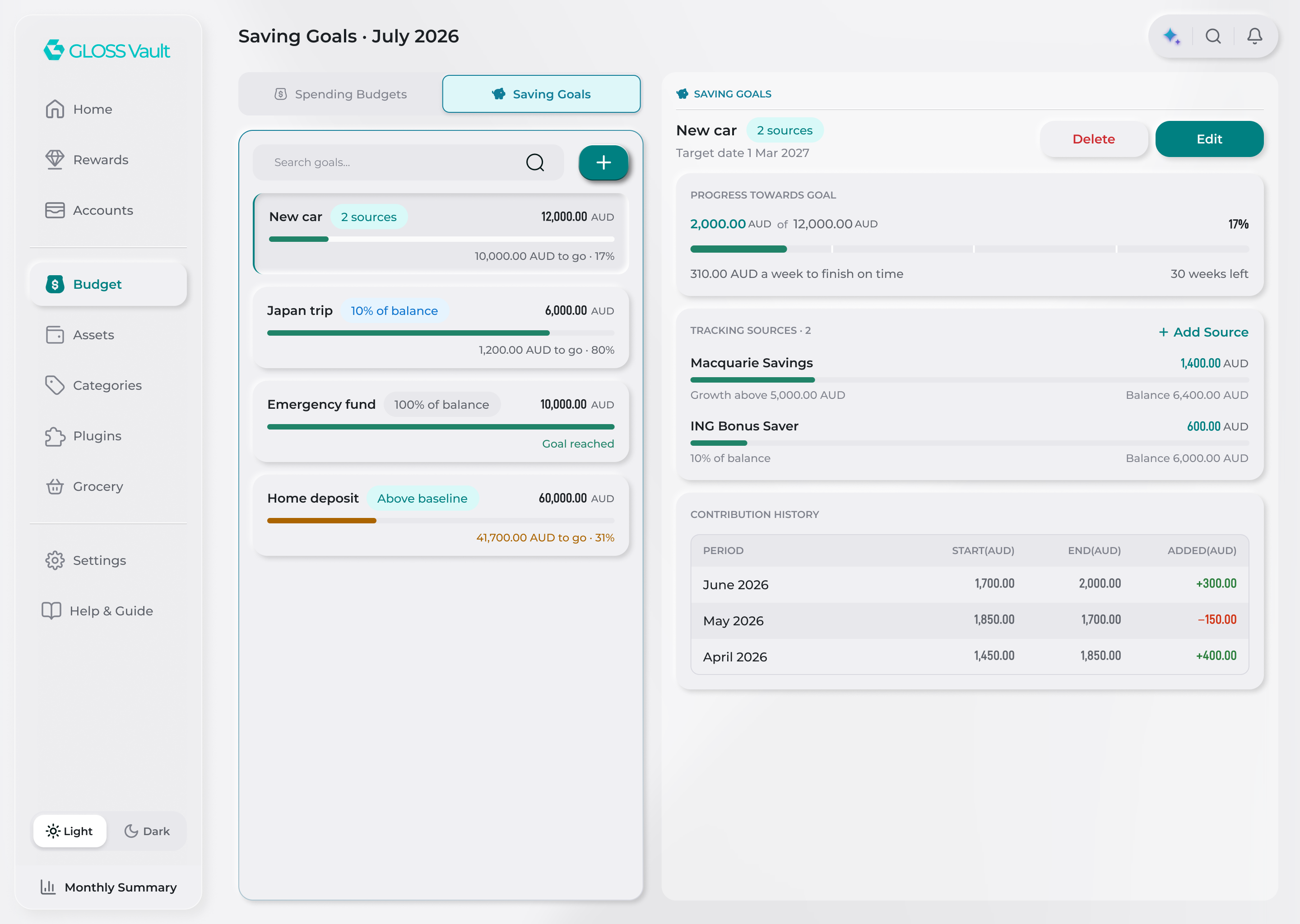
Task: Click the GLOSS Vault logo
Action: (107, 51)
